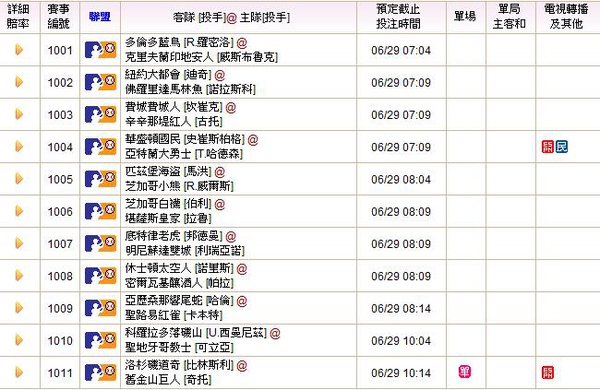Click deadline time 06/29 08:04

(x=401, y=179)
